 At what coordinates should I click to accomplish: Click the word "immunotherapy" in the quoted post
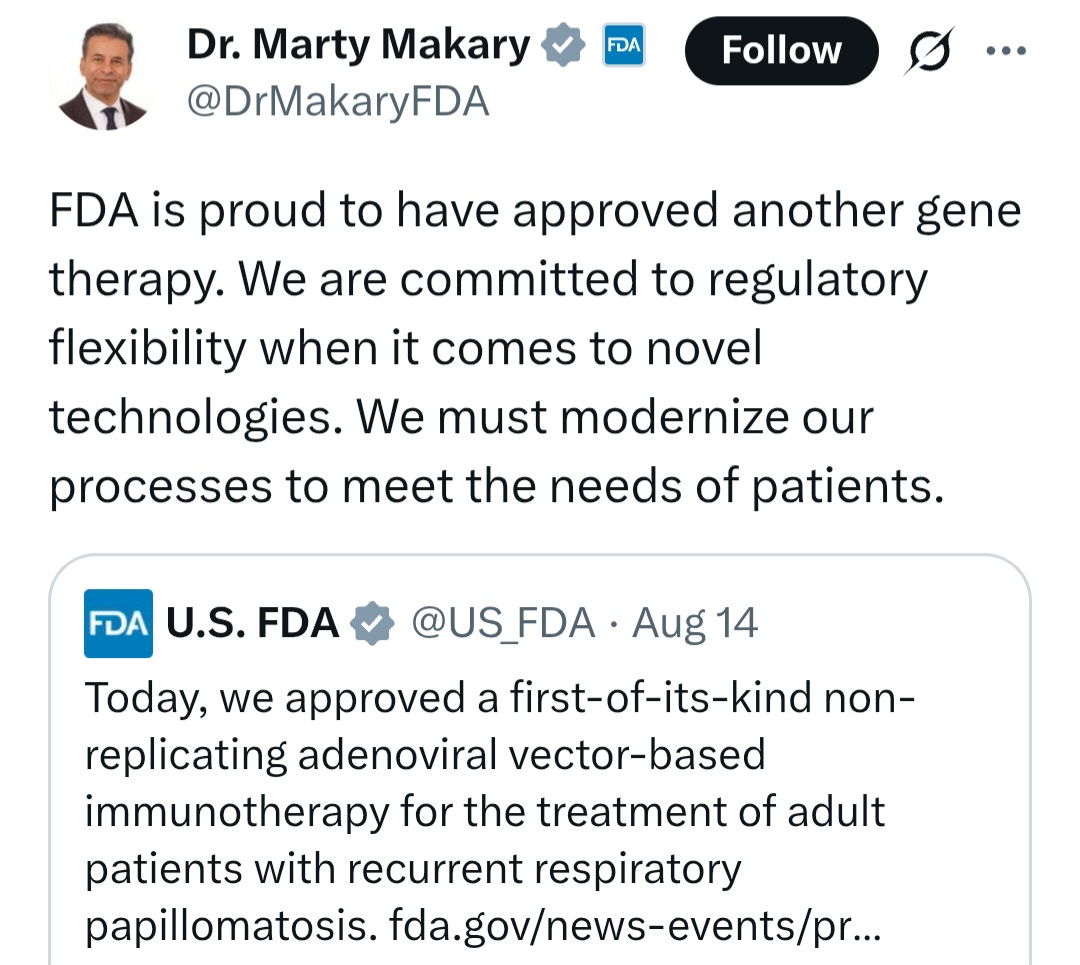pos(235,811)
